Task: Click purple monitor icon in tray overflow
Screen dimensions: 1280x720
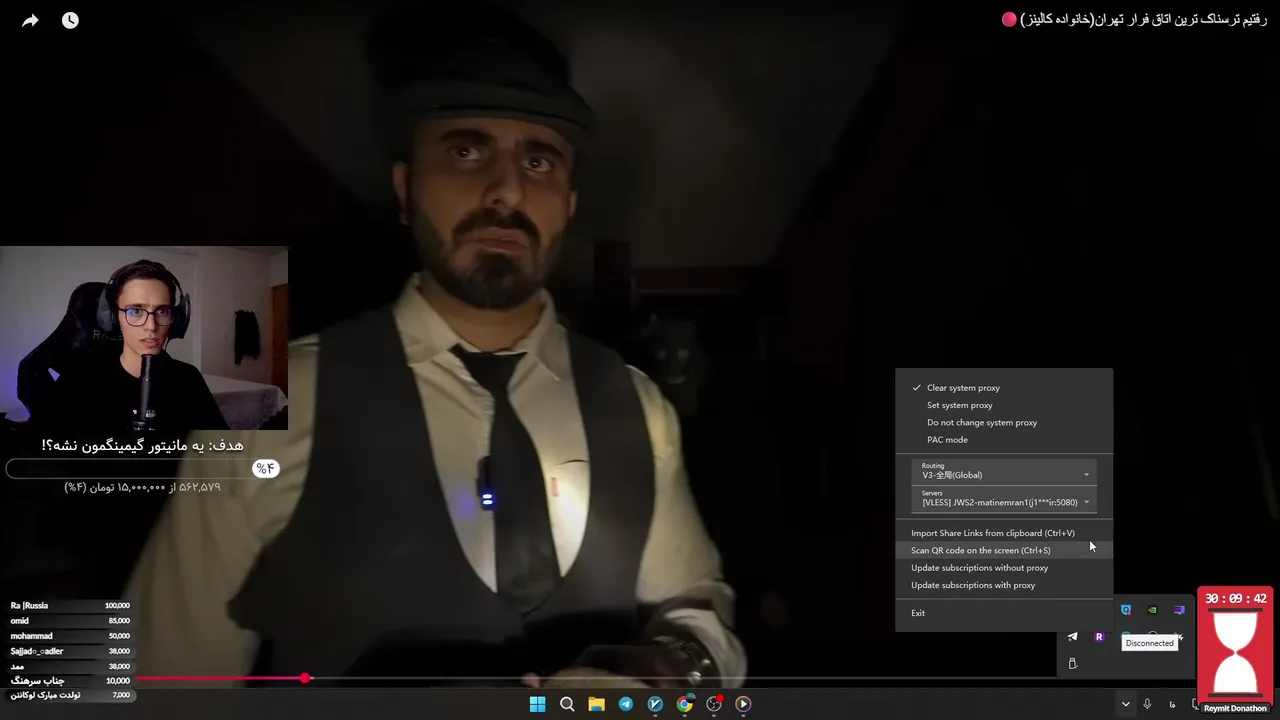Action: click(x=1179, y=610)
